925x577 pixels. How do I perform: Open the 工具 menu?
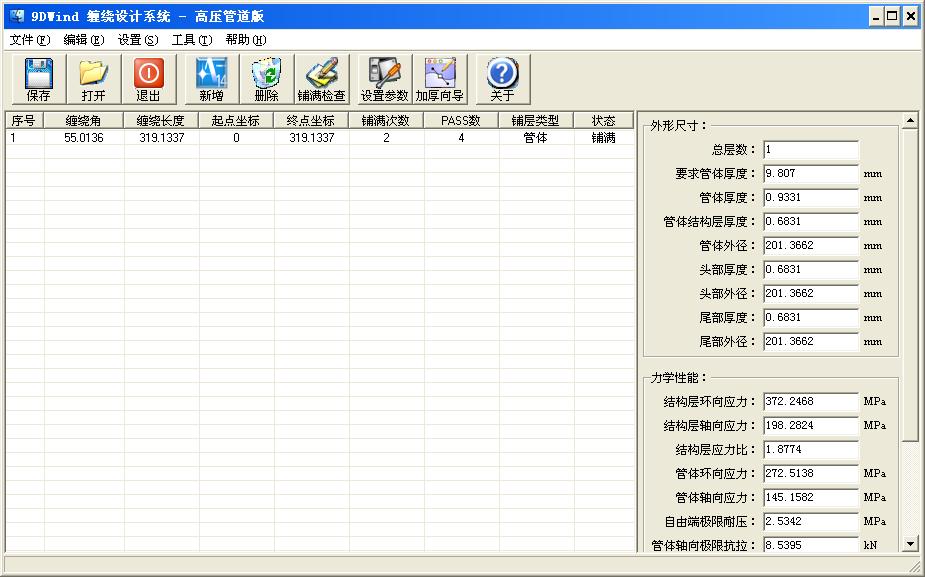[191, 40]
